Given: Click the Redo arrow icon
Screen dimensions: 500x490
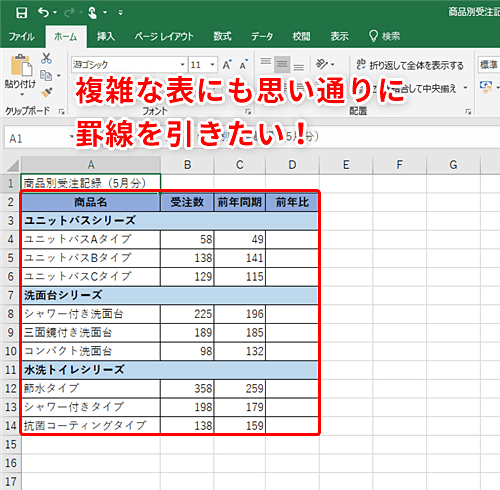Looking at the screenshot, I should pyautogui.click(x=70, y=13).
